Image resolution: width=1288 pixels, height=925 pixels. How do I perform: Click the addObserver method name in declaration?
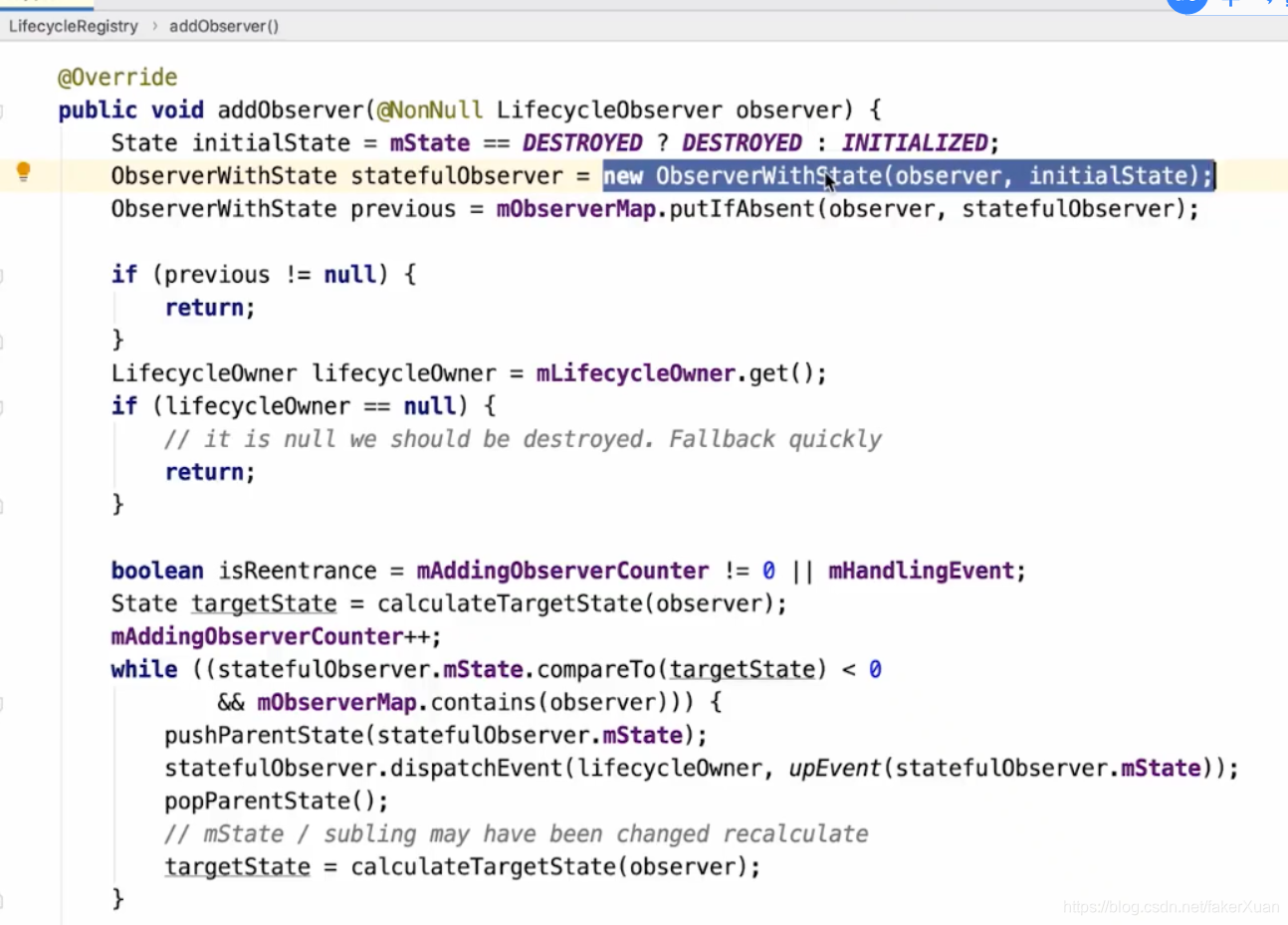click(x=291, y=111)
